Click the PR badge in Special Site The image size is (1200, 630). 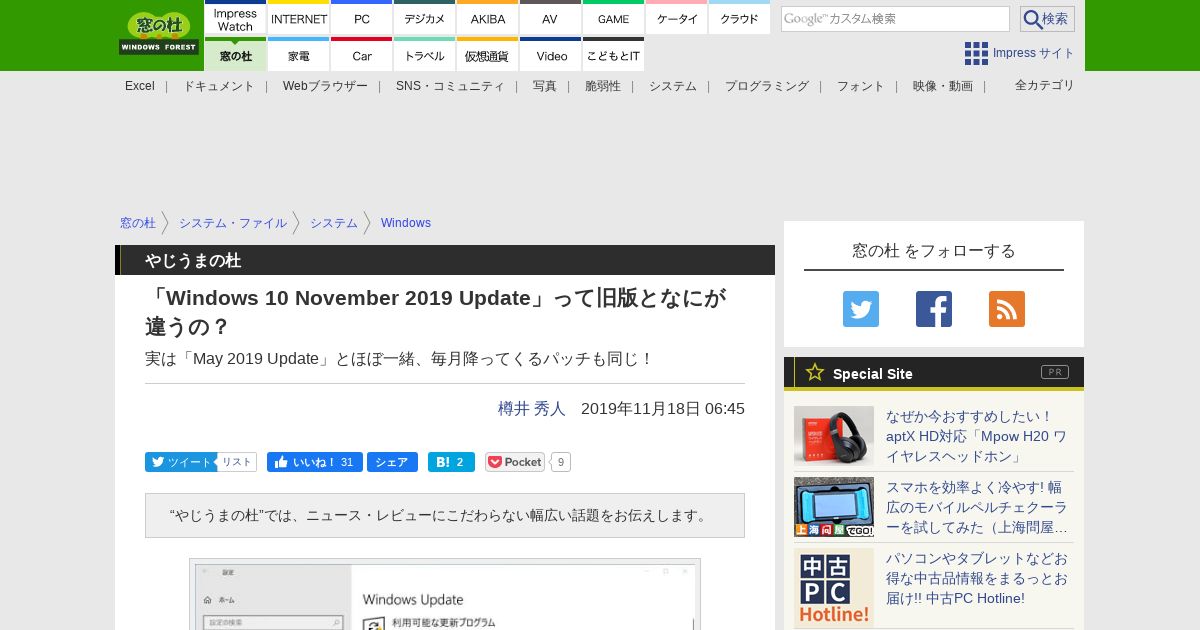point(1055,372)
